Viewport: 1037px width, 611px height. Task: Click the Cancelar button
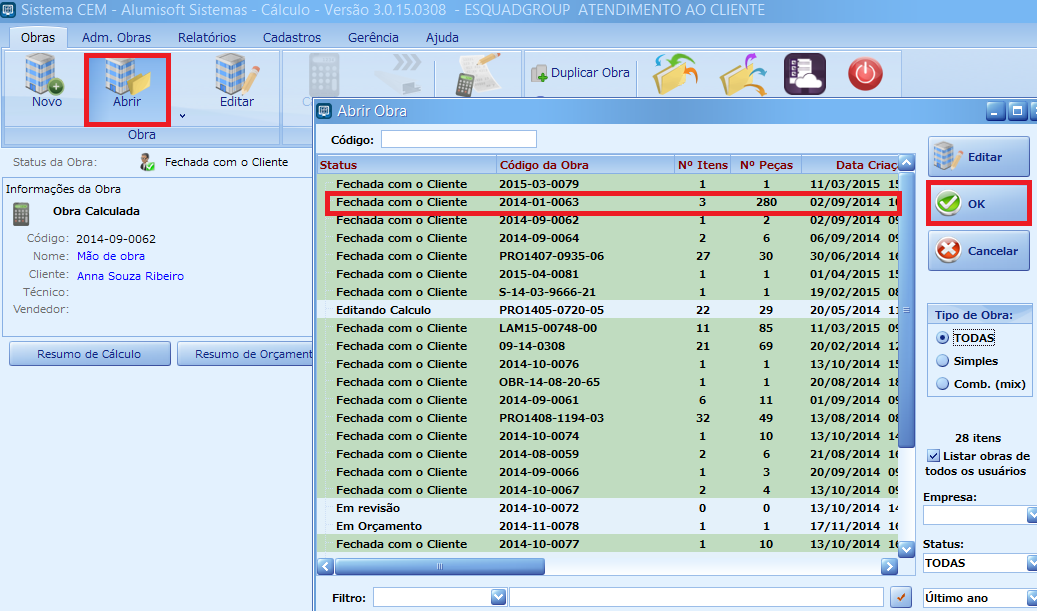(978, 251)
